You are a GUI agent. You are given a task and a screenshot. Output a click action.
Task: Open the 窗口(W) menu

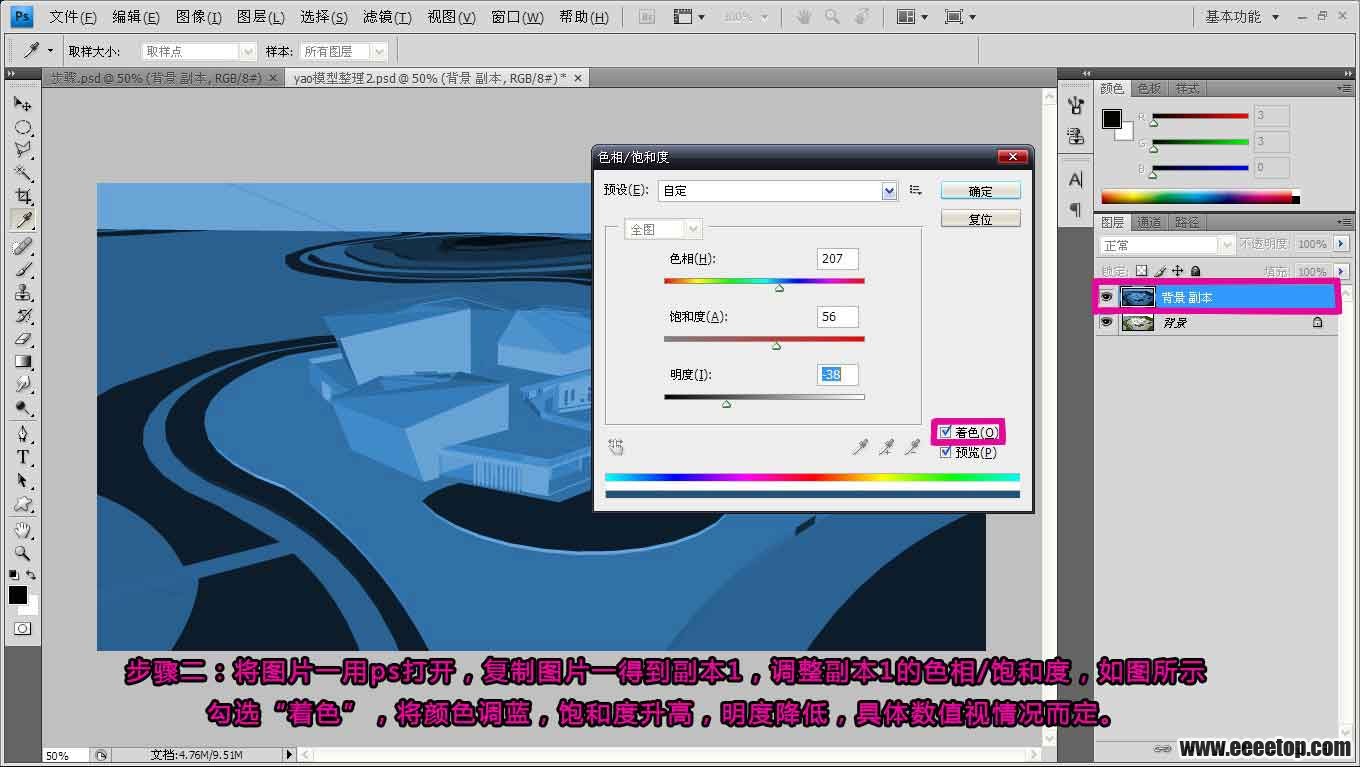(518, 17)
